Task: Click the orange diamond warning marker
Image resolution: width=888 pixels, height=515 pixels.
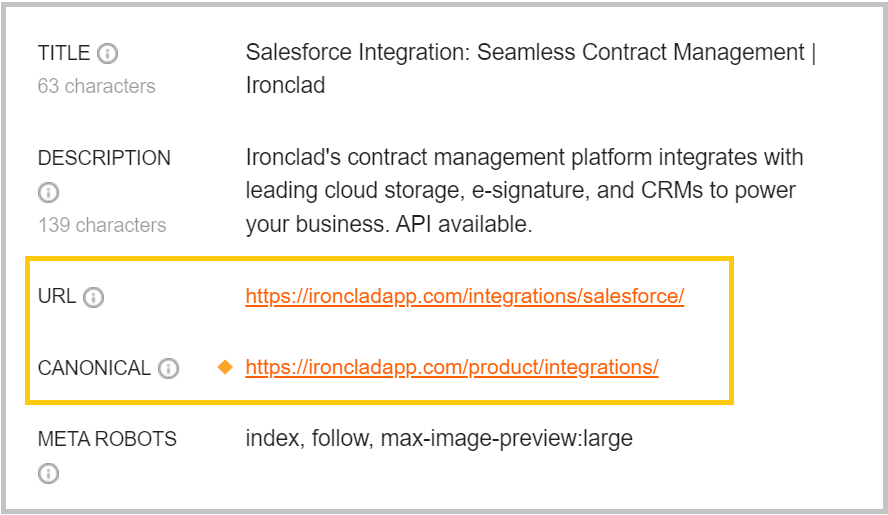Action: tap(225, 367)
